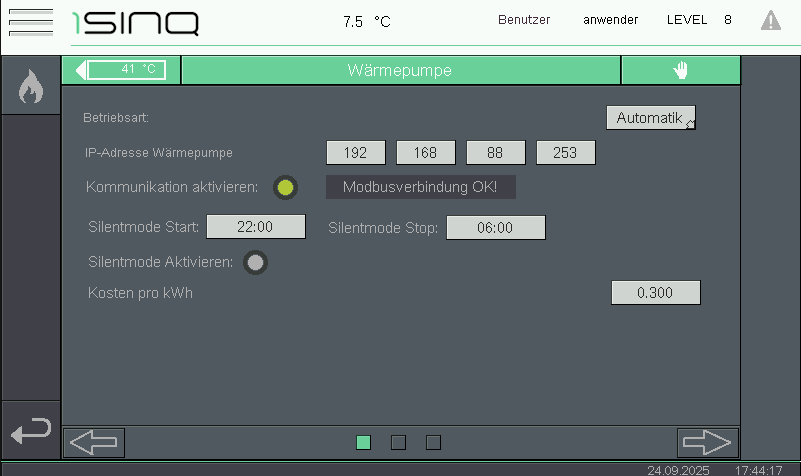This screenshot has height=476, width=801.
Task: Select the third page indicator square
Action: [433, 442]
